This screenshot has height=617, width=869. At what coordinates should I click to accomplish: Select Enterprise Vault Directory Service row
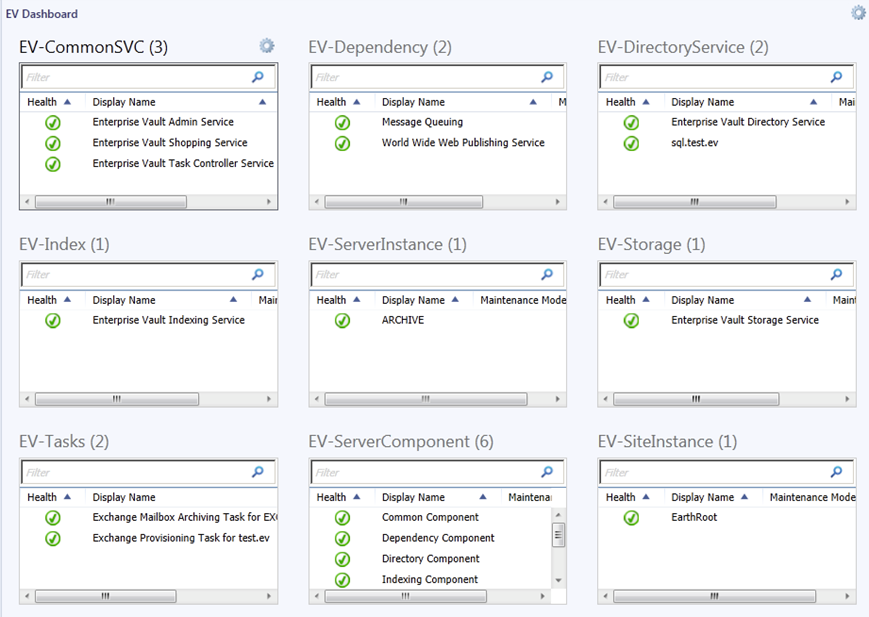point(727,122)
